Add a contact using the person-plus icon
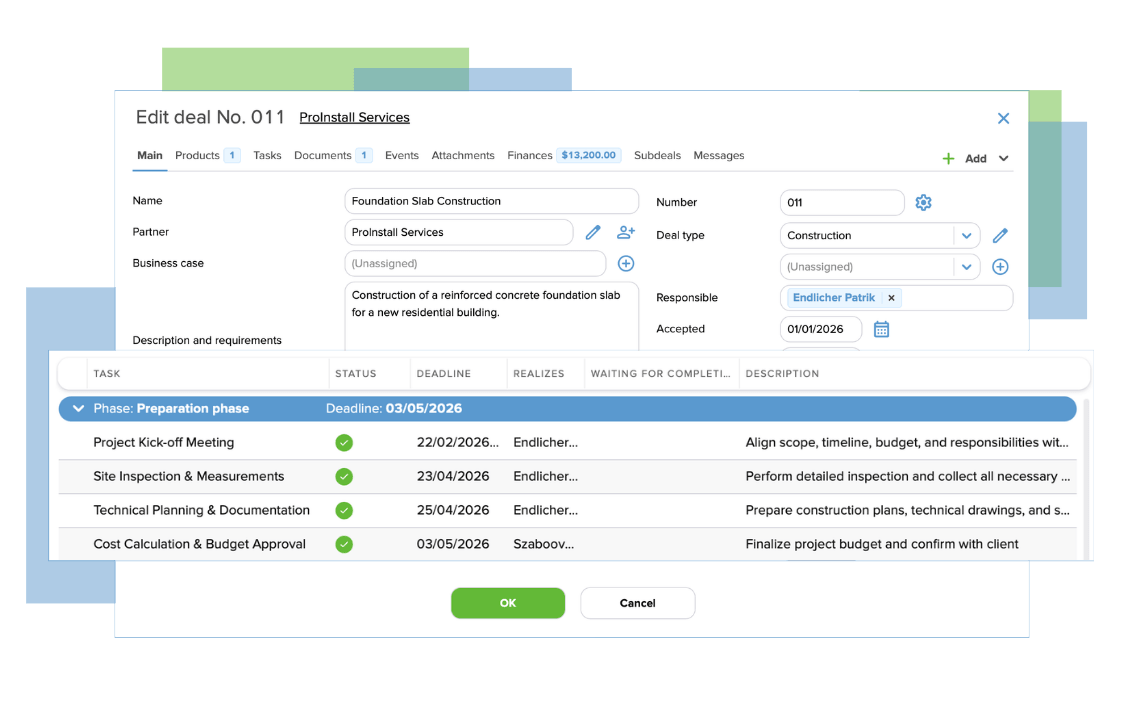The height and width of the screenshot is (728, 1144). tap(625, 232)
